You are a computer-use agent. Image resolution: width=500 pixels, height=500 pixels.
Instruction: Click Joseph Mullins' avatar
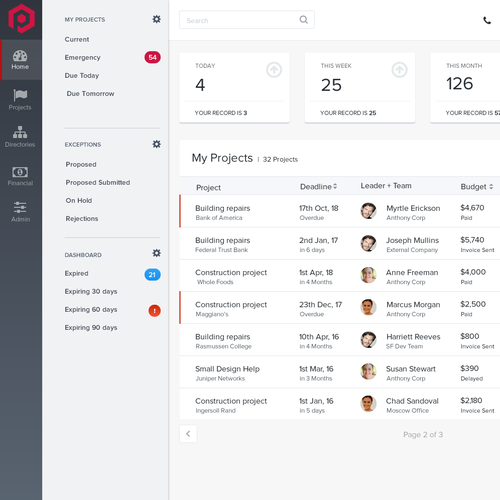(368, 243)
